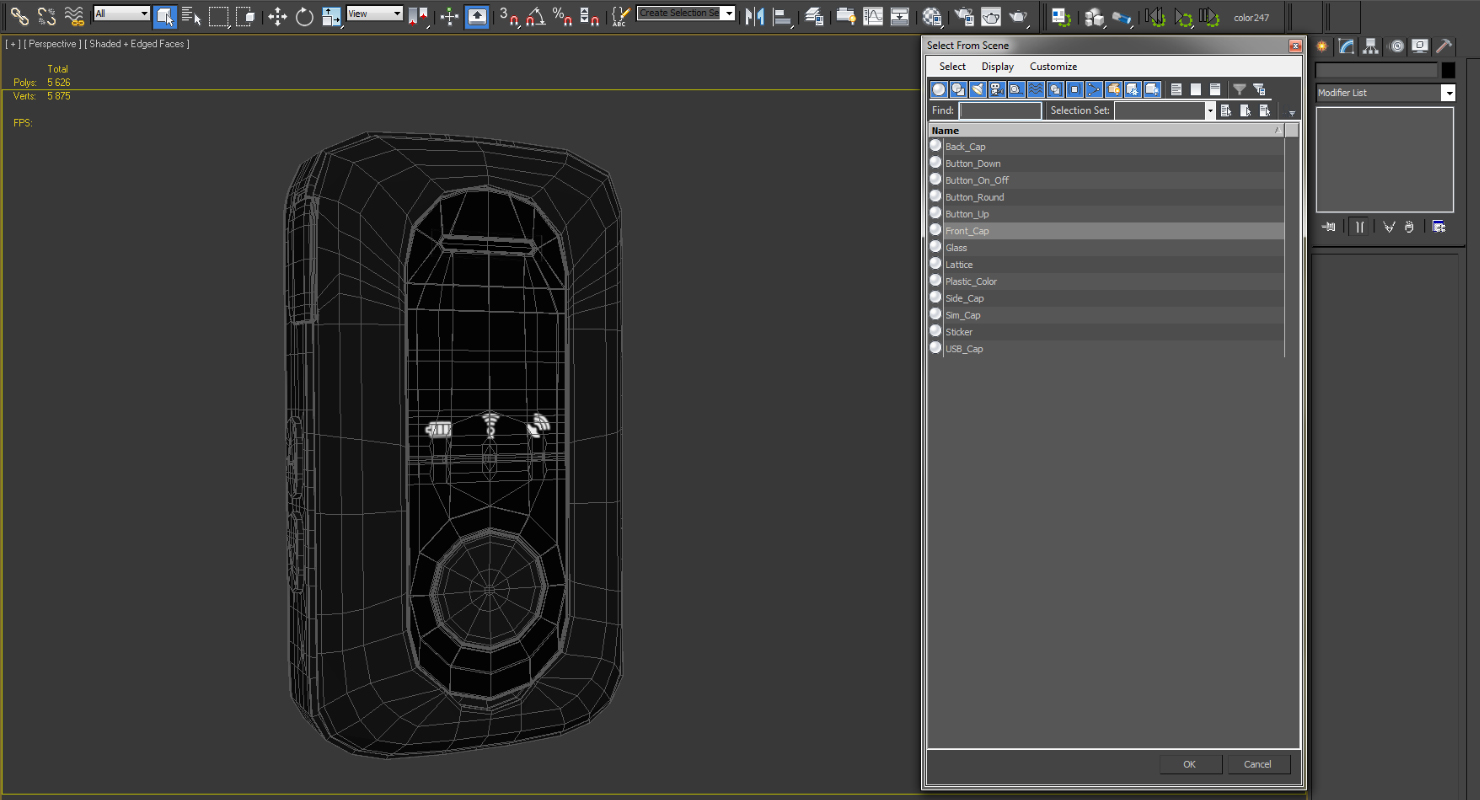Toggle Display Shapes filter in dialog

pyautogui.click(x=958, y=90)
